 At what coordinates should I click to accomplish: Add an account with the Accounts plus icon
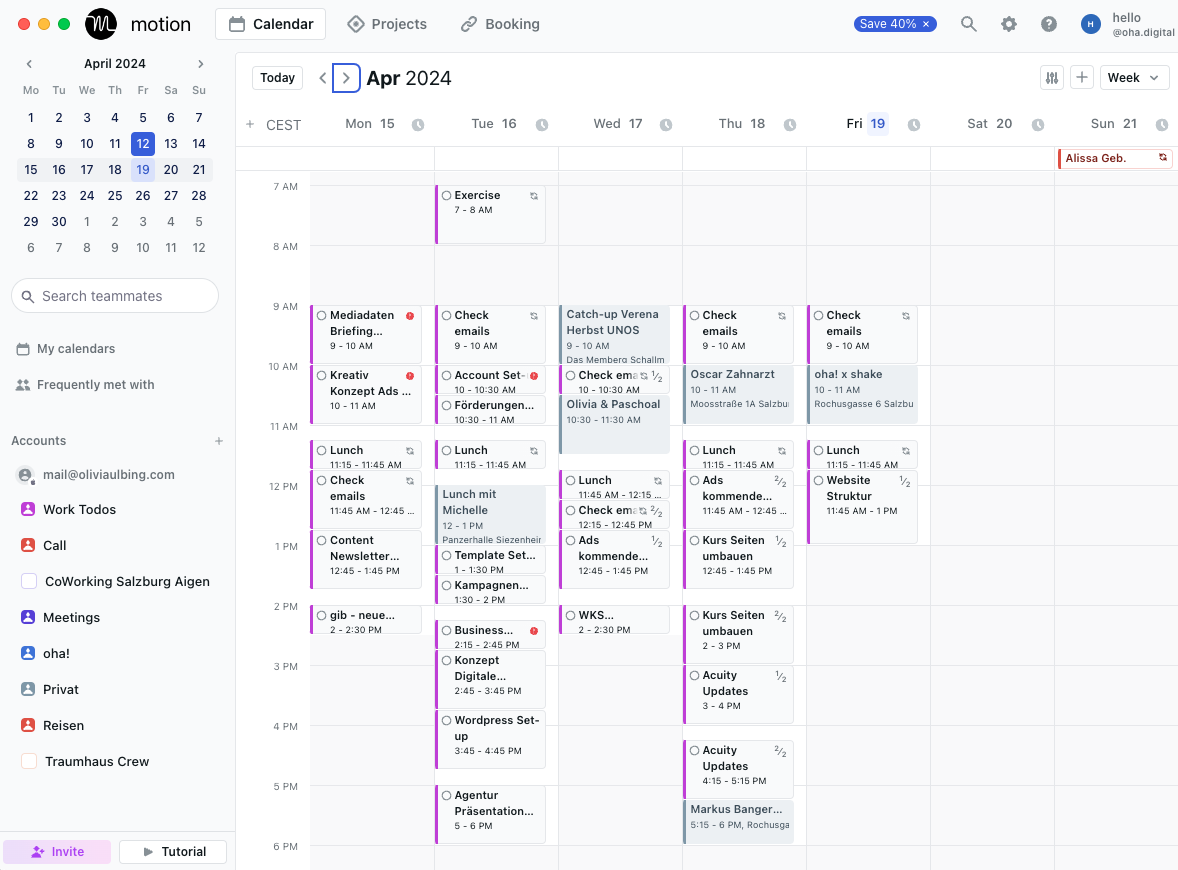219,441
